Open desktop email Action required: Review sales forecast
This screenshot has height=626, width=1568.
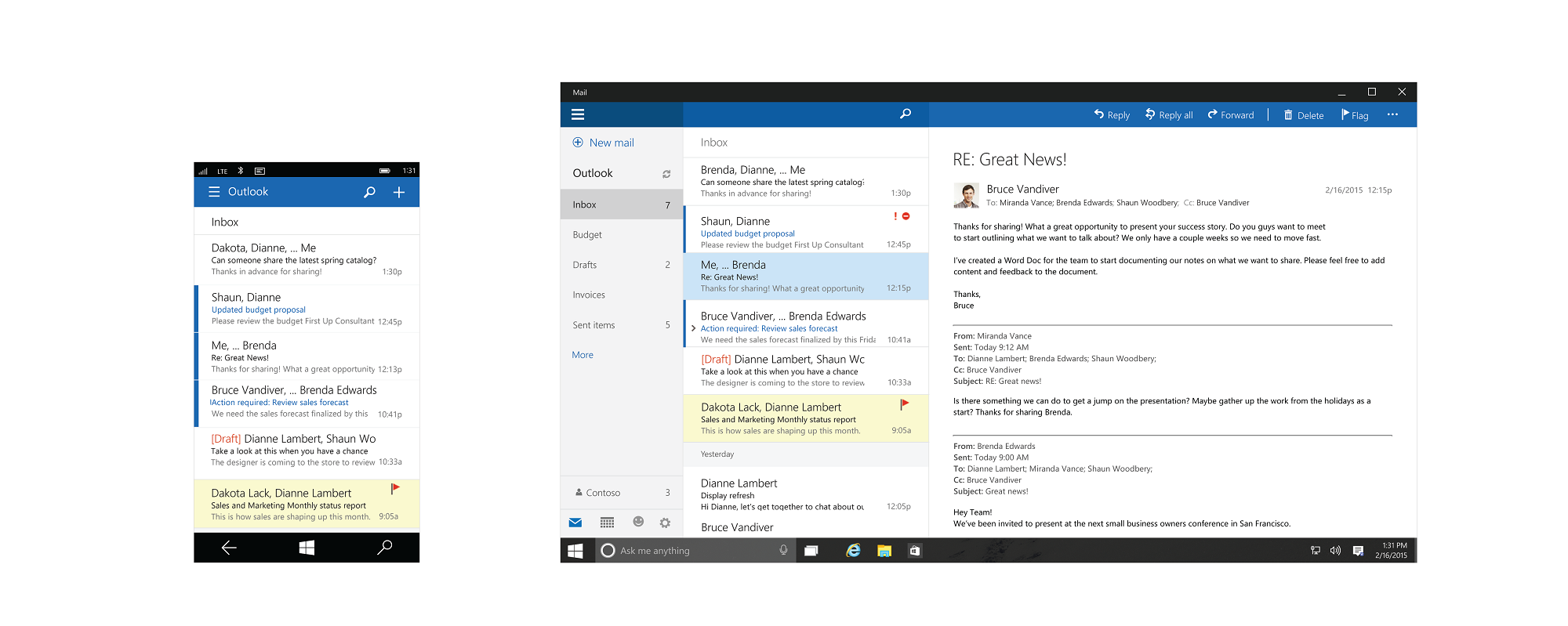point(806,324)
